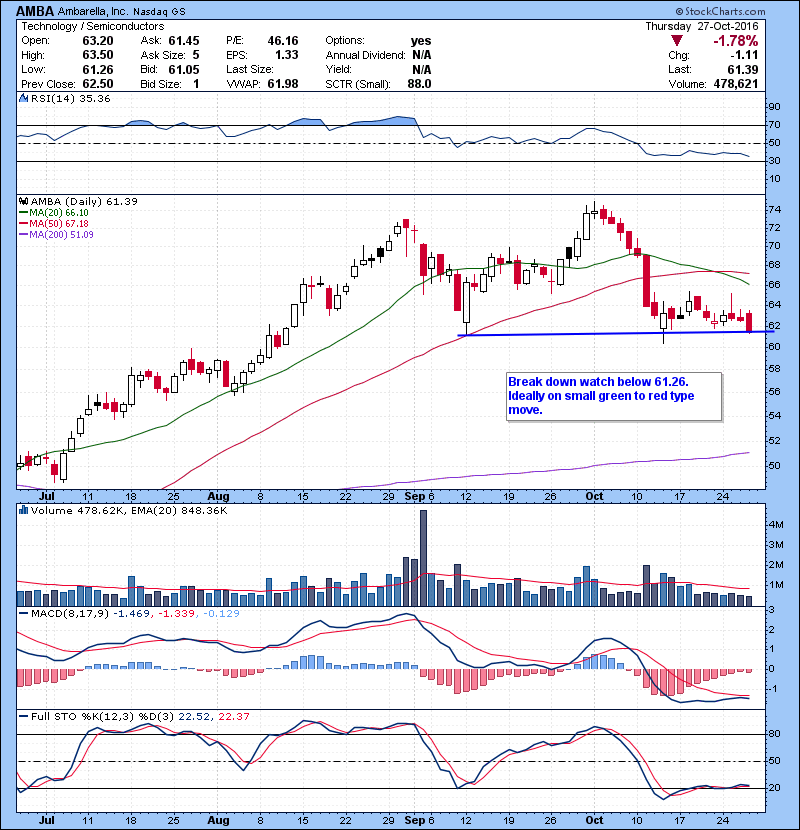
Task: Click the MACD signal value -1.339
Action: (175, 614)
